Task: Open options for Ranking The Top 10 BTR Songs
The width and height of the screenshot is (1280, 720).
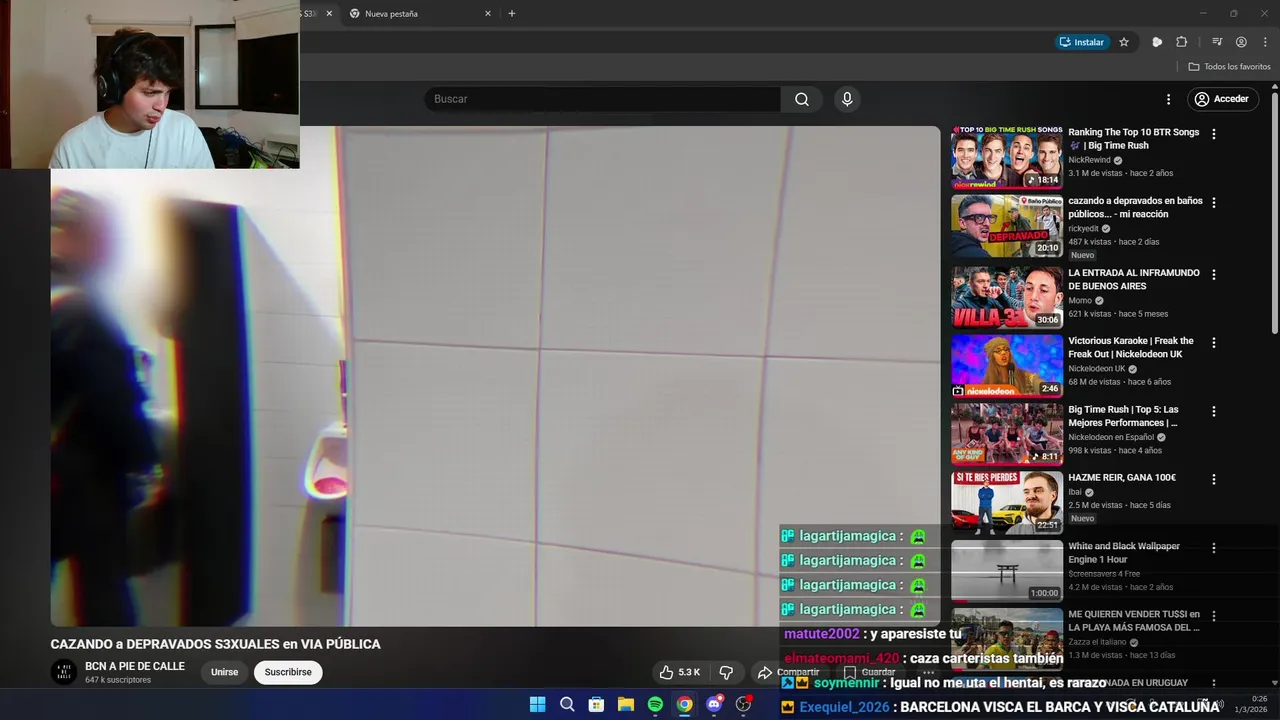Action: (x=1214, y=134)
